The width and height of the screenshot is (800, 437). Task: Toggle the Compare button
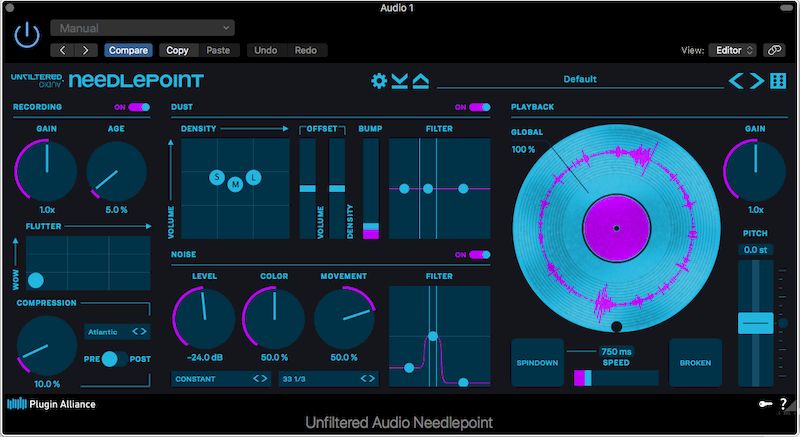[128, 50]
